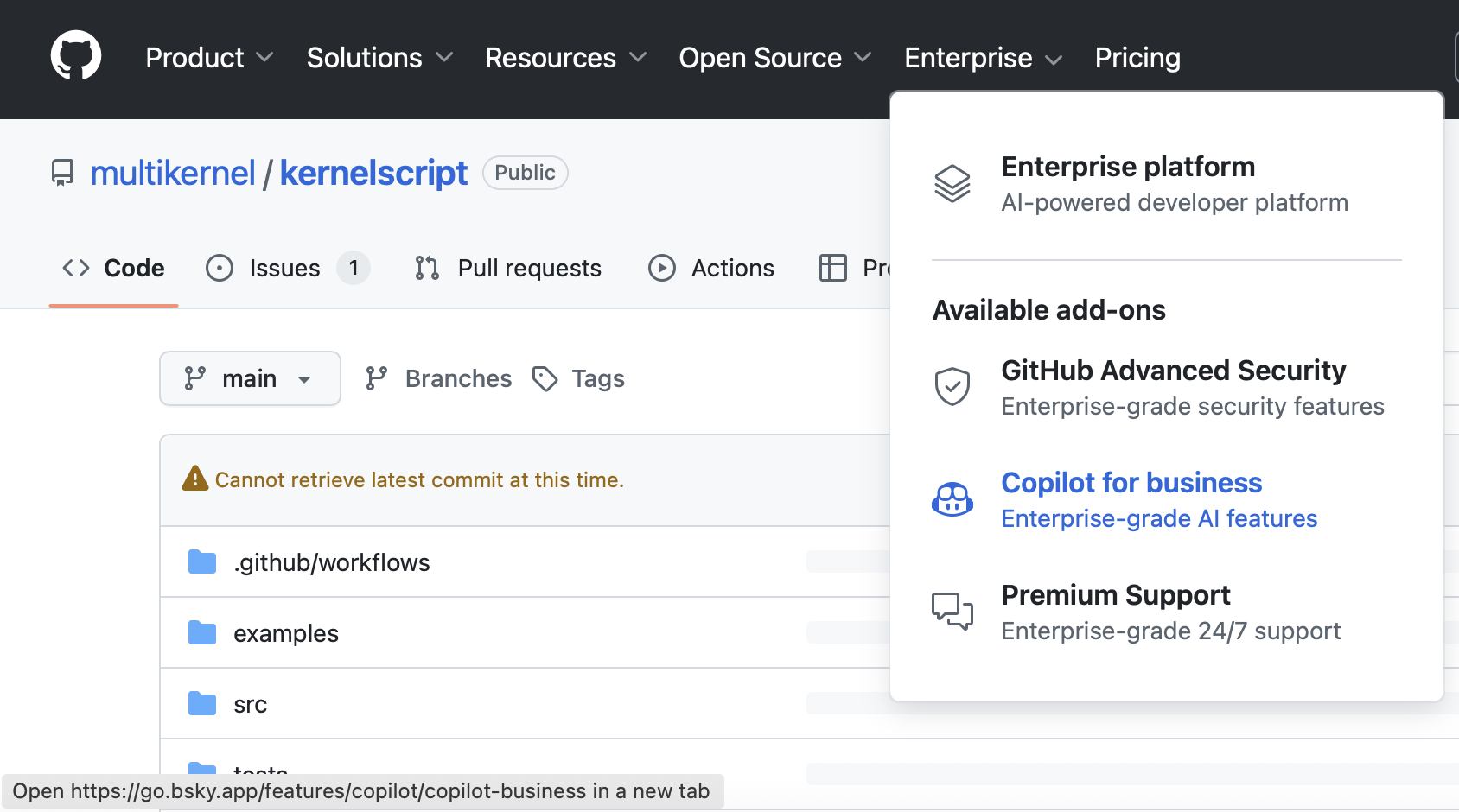View the Branches list
This screenshot has width=1459, height=812.
coord(457,378)
